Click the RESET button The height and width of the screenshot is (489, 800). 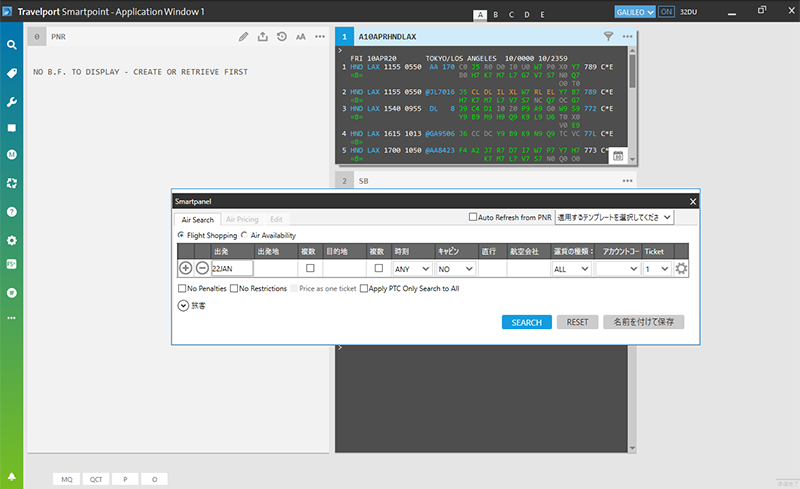(x=577, y=322)
